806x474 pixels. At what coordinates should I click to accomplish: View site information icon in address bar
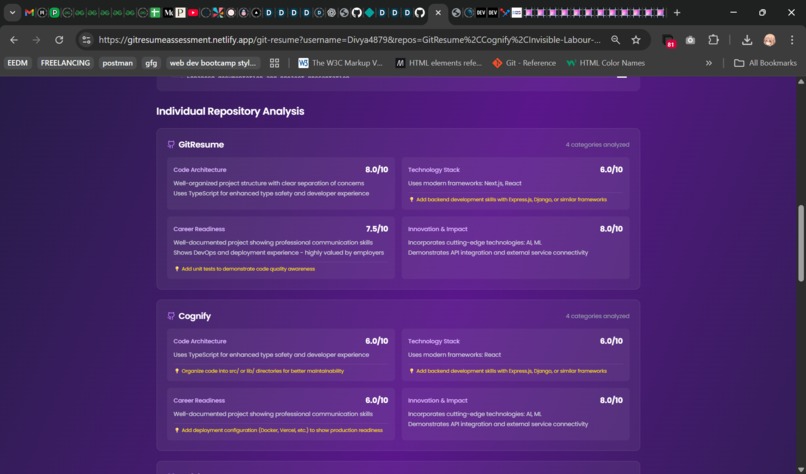[86, 40]
